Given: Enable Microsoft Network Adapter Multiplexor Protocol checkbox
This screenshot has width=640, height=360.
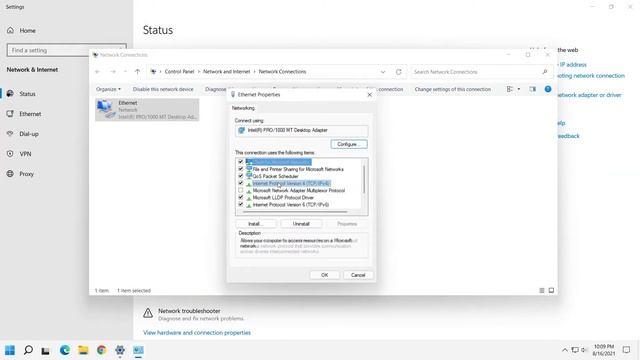Looking at the screenshot, I should click(x=241, y=190).
